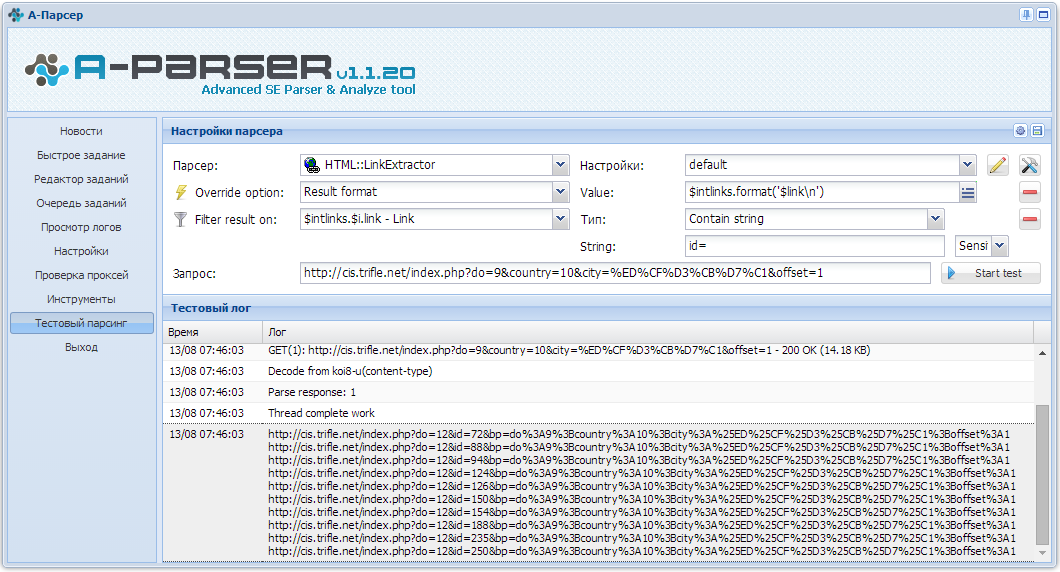Open Редактор заданий in the sidebar
1060x572 pixels.
point(81,179)
